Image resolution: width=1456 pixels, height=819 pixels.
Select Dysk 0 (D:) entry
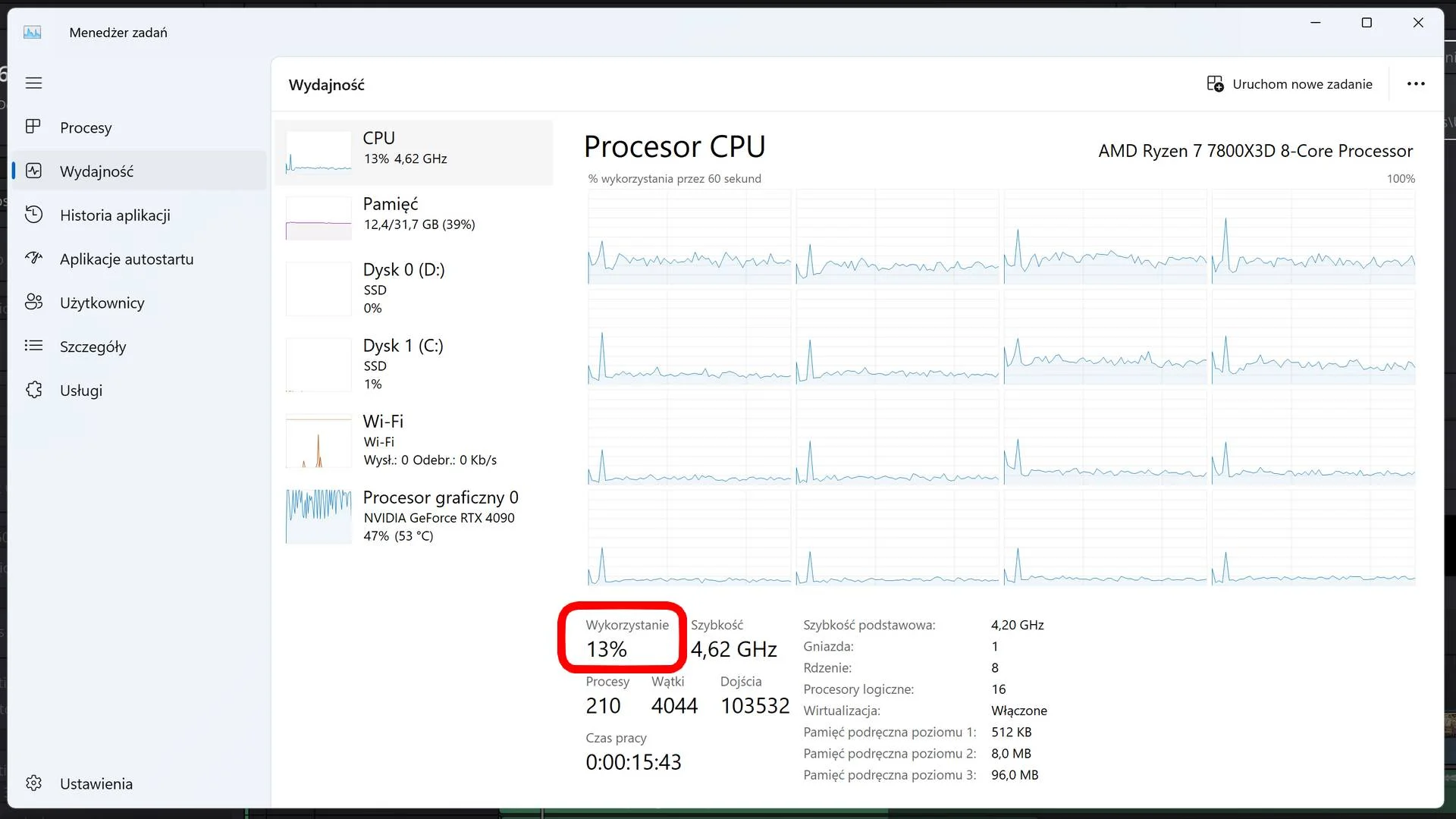point(414,289)
